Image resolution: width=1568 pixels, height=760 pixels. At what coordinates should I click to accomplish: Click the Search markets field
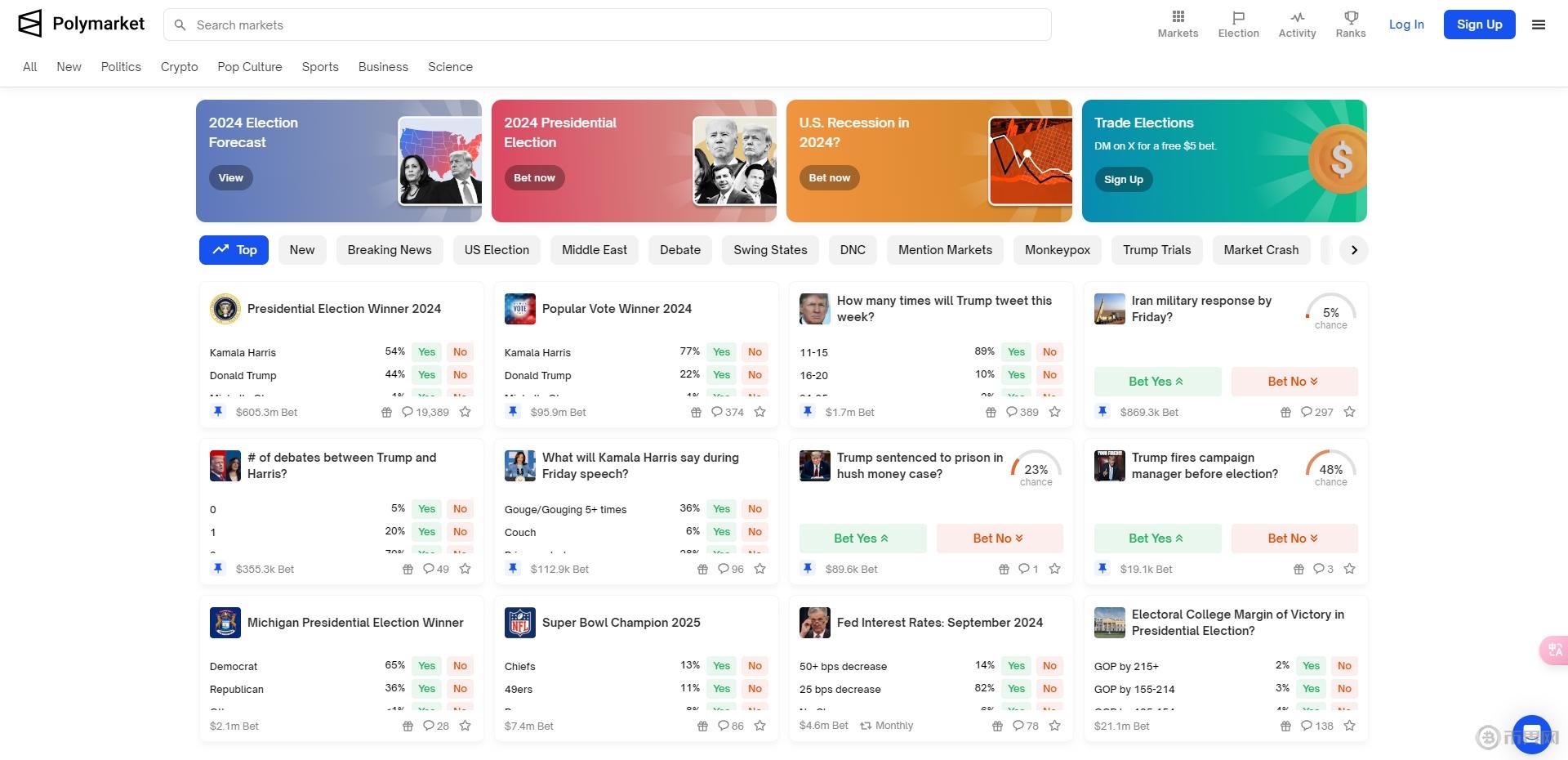pyautogui.click(x=608, y=25)
